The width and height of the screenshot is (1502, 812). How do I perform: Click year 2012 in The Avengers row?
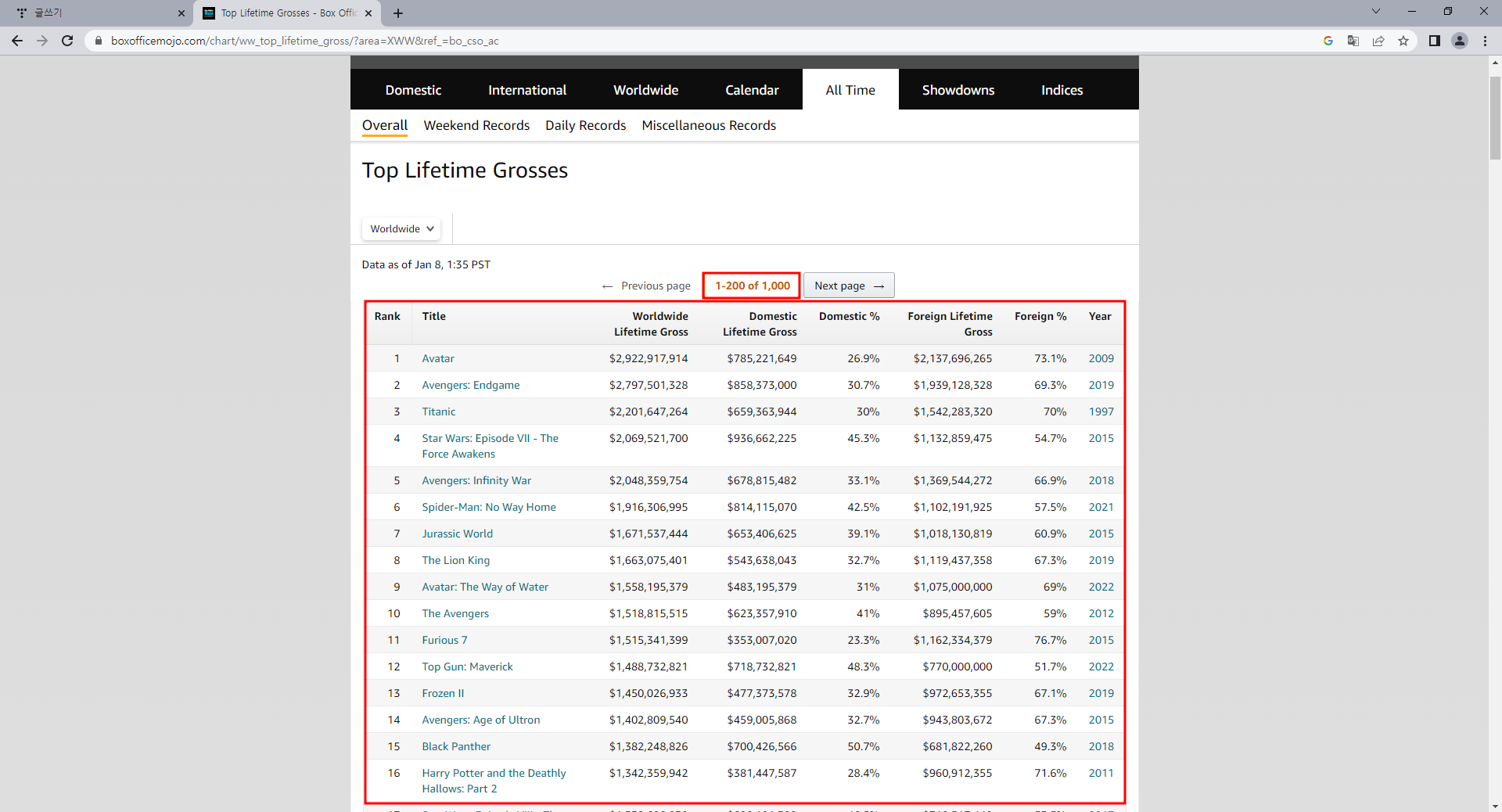[x=1101, y=613]
